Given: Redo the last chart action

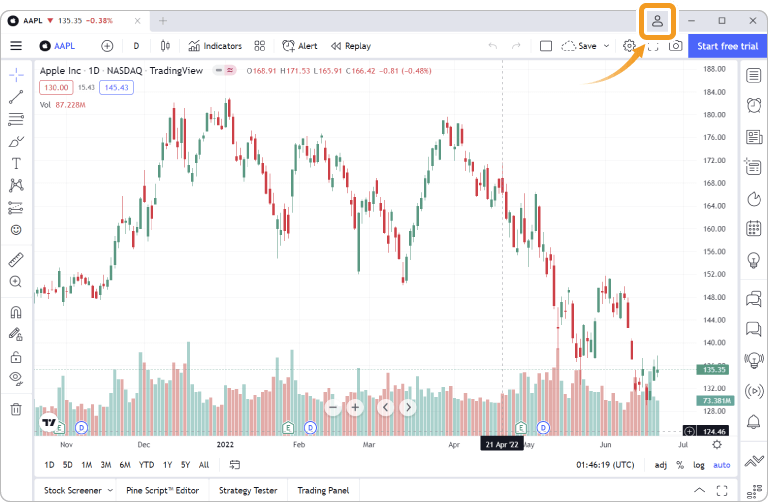Looking at the screenshot, I should [x=516, y=46].
